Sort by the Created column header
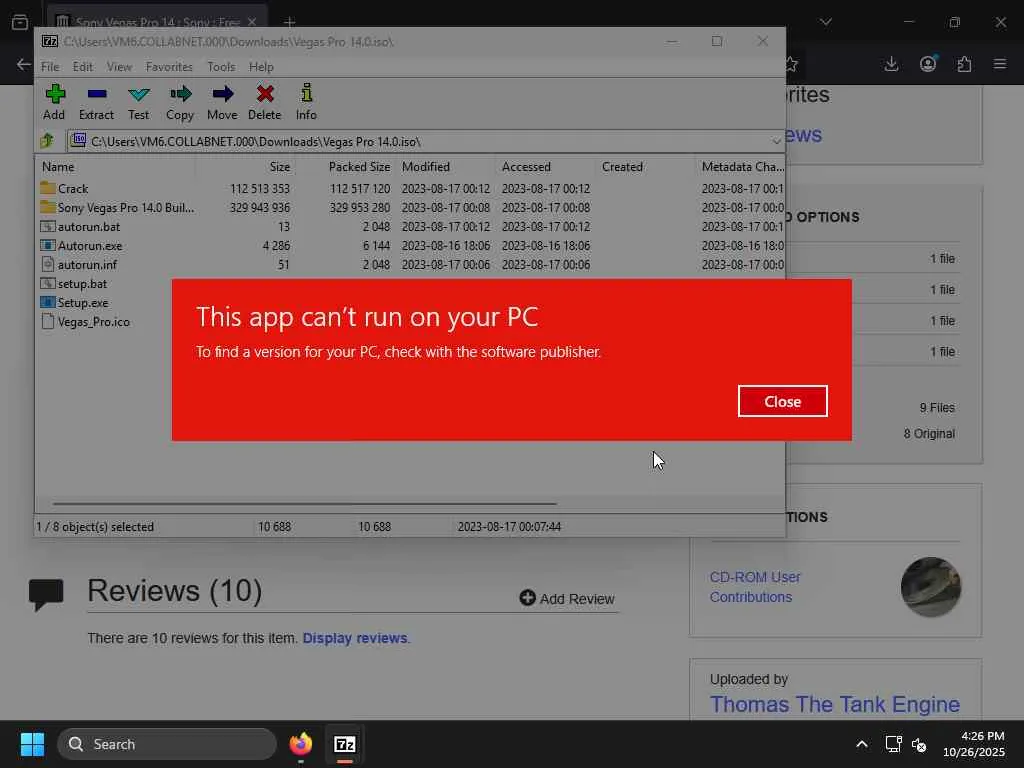 click(x=647, y=167)
